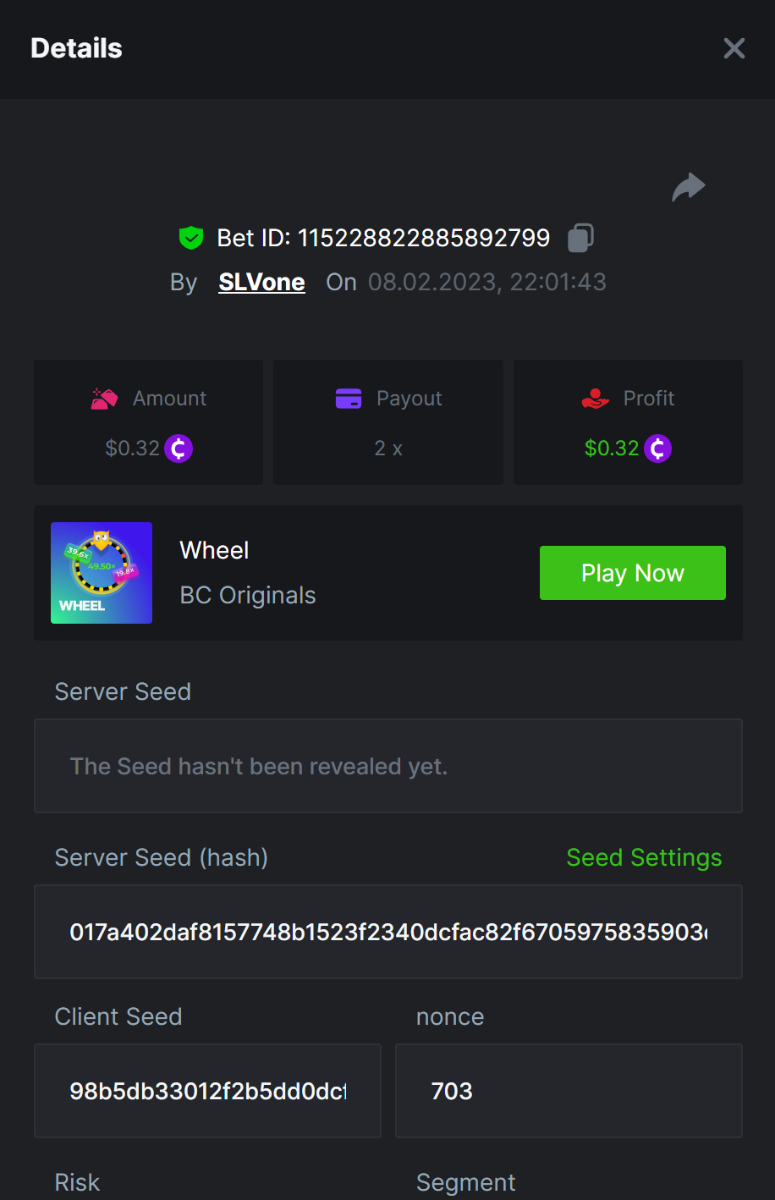The width and height of the screenshot is (775, 1200).
Task: Click the currency coin icon under Amount
Action: 179,448
